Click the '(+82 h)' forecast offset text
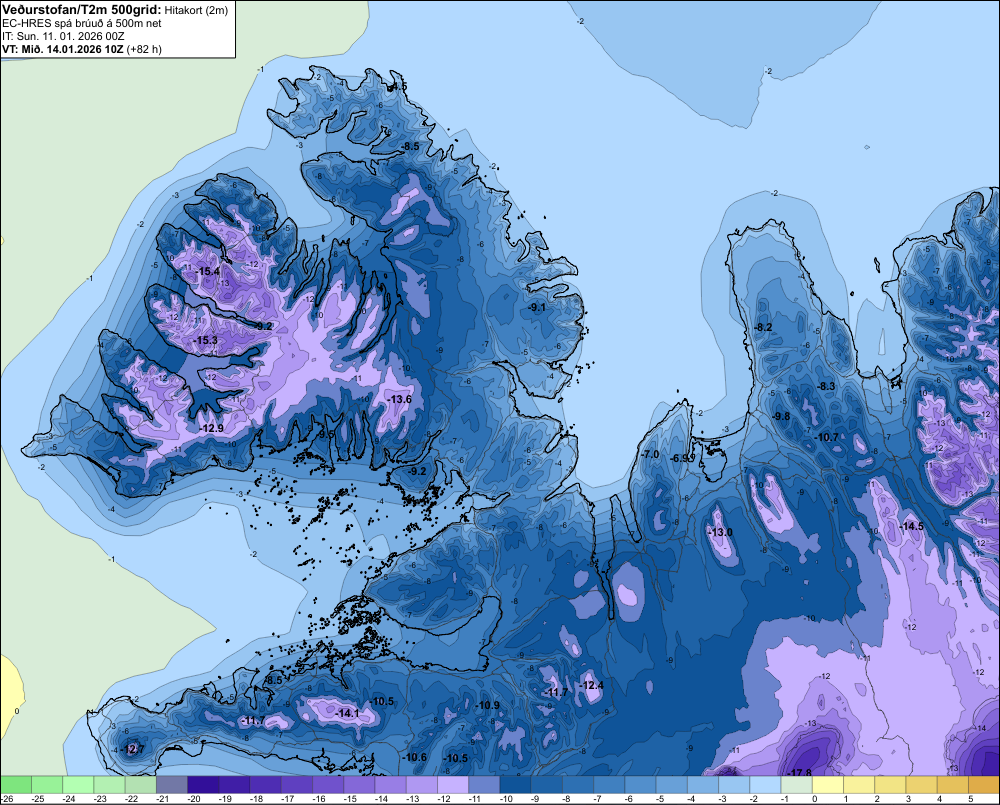The width and height of the screenshot is (1000, 805). [144, 49]
